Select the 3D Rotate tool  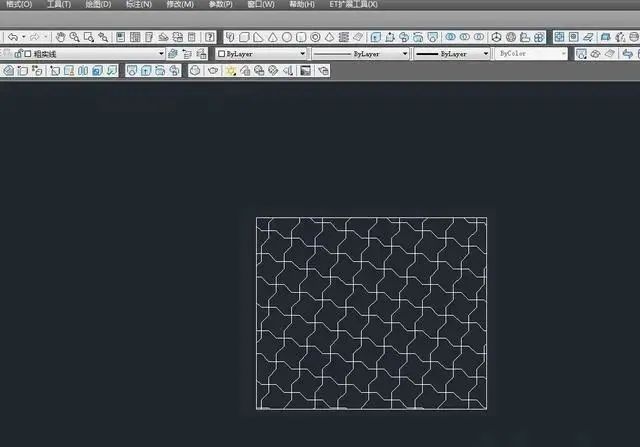511,37
